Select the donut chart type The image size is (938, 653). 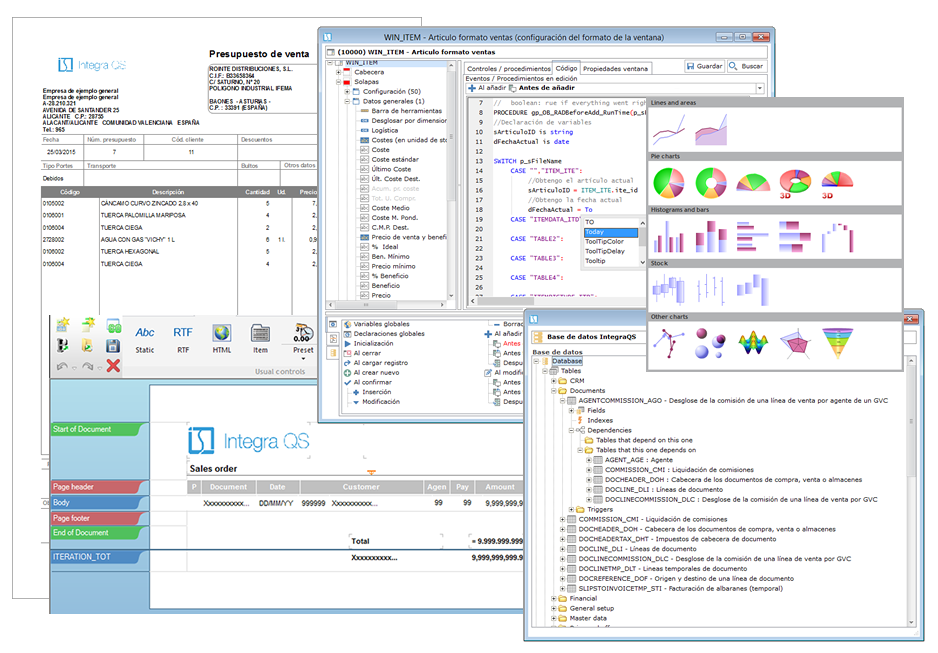pos(711,183)
